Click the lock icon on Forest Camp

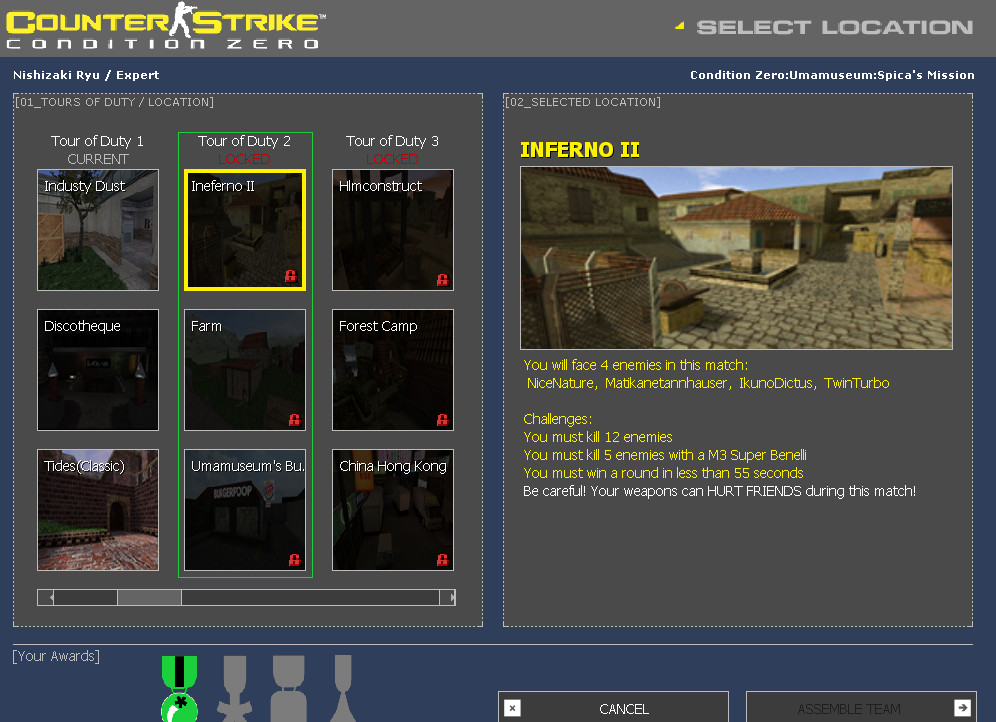click(442, 421)
